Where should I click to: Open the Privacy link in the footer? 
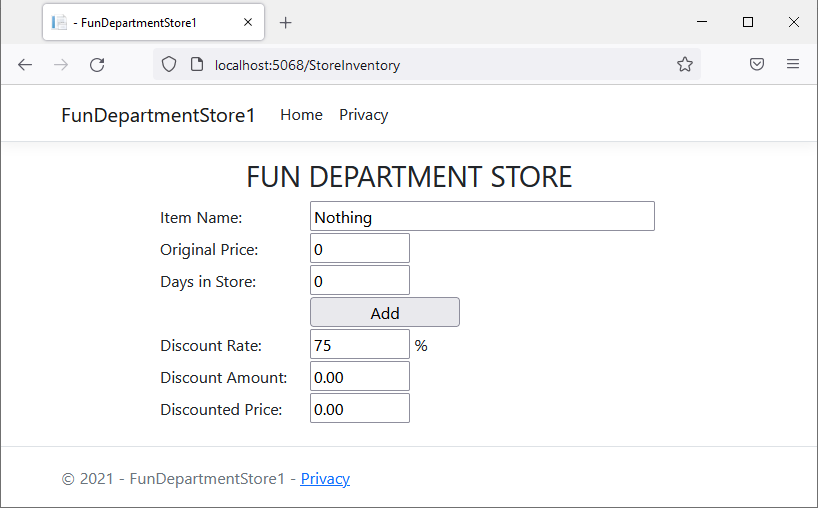(x=325, y=478)
